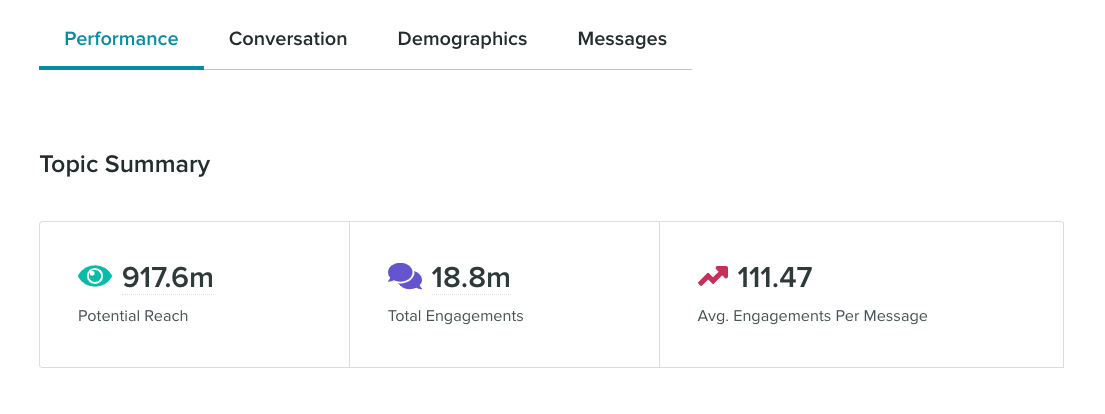This screenshot has width=1105, height=414.
Task: Click the teal underline beneath Performance tab
Action: tap(121, 68)
